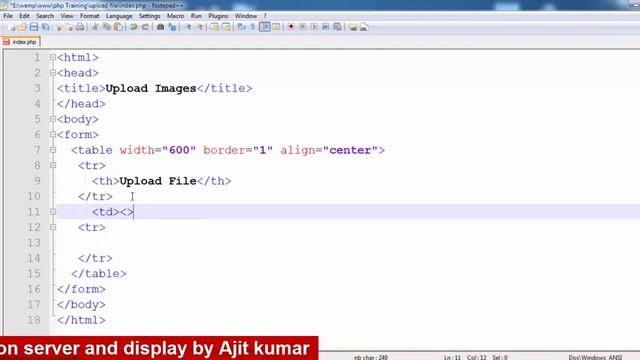Start macro recording with red dot icon
The width and height of the screenshot is (640, 360).
pyautogui.click(x=291, y=27)
